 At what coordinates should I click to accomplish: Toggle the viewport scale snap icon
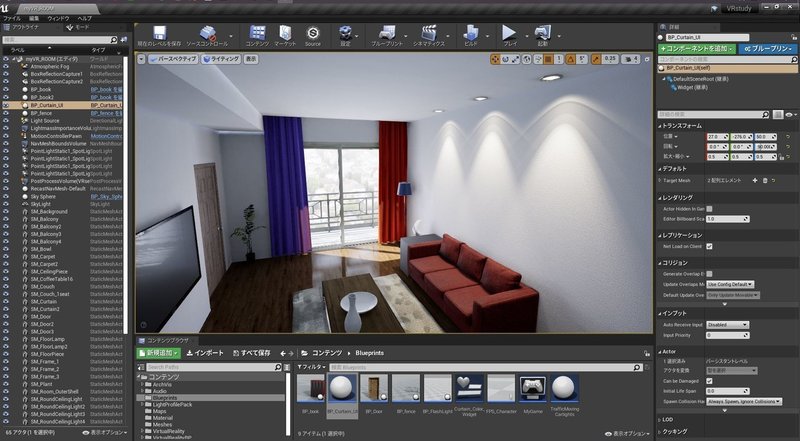596,59
